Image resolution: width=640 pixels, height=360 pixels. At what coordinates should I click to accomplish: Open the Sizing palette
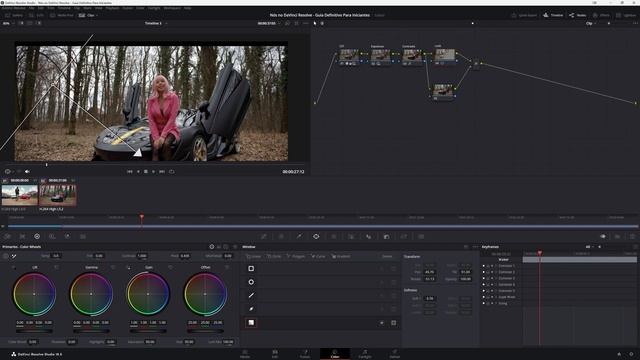(x=404, y=236)
